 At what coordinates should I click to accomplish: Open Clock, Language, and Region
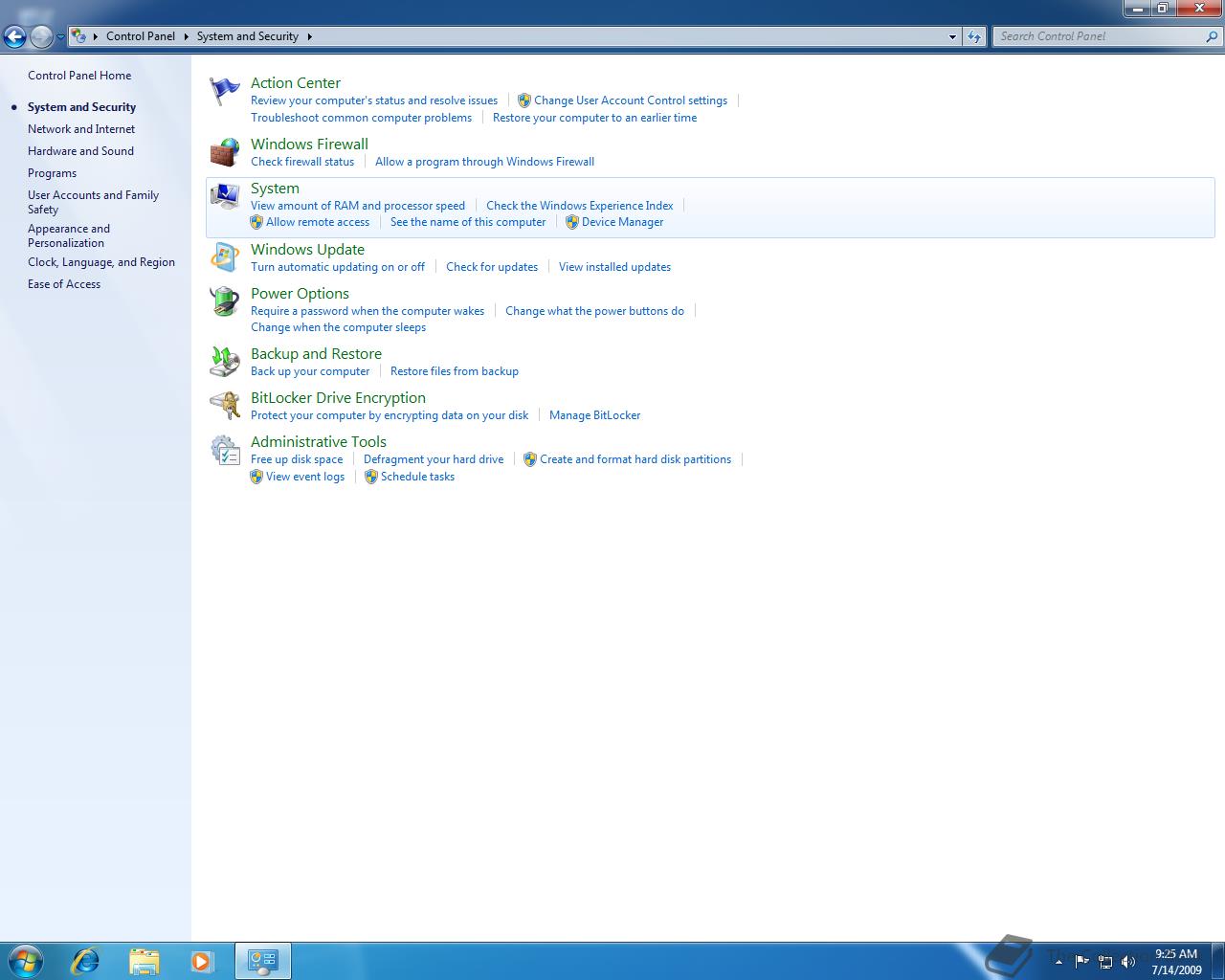click(x=101, y=262)
